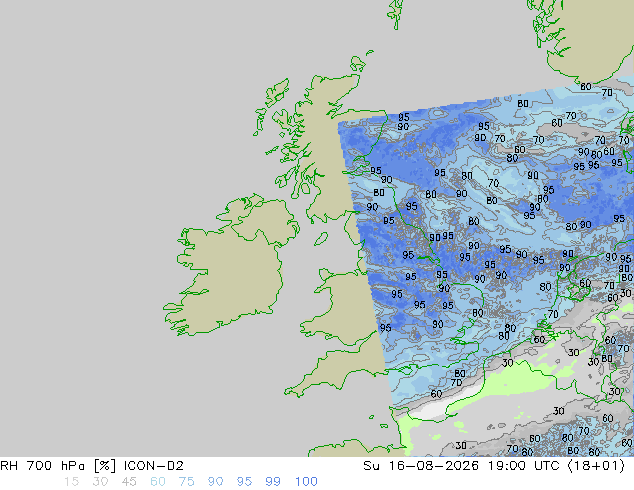634x490 pixels.
Task: Click legend scale value 99
Action: [273, 482]
